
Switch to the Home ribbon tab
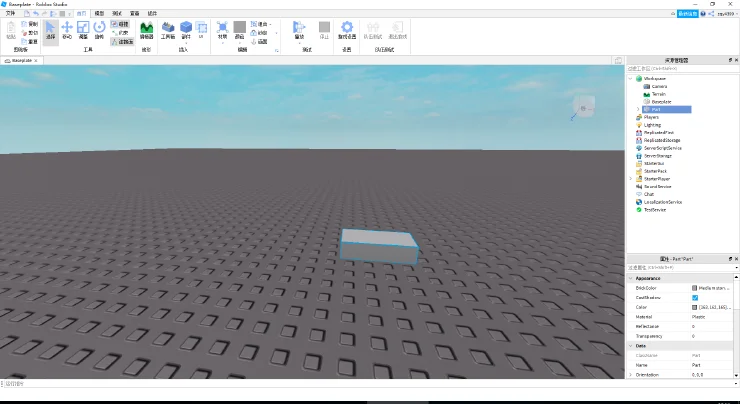click(x=81, y=14)
